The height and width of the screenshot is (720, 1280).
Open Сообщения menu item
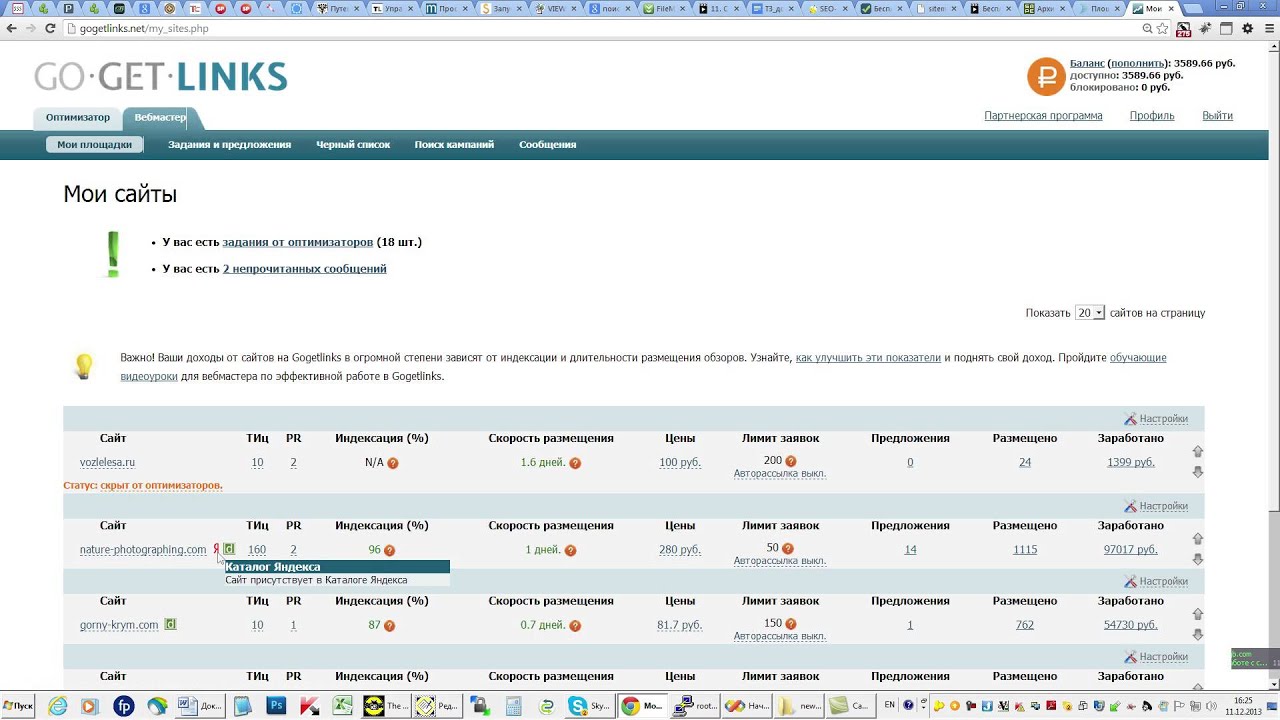pyautogui.click(x=547, y=145)
